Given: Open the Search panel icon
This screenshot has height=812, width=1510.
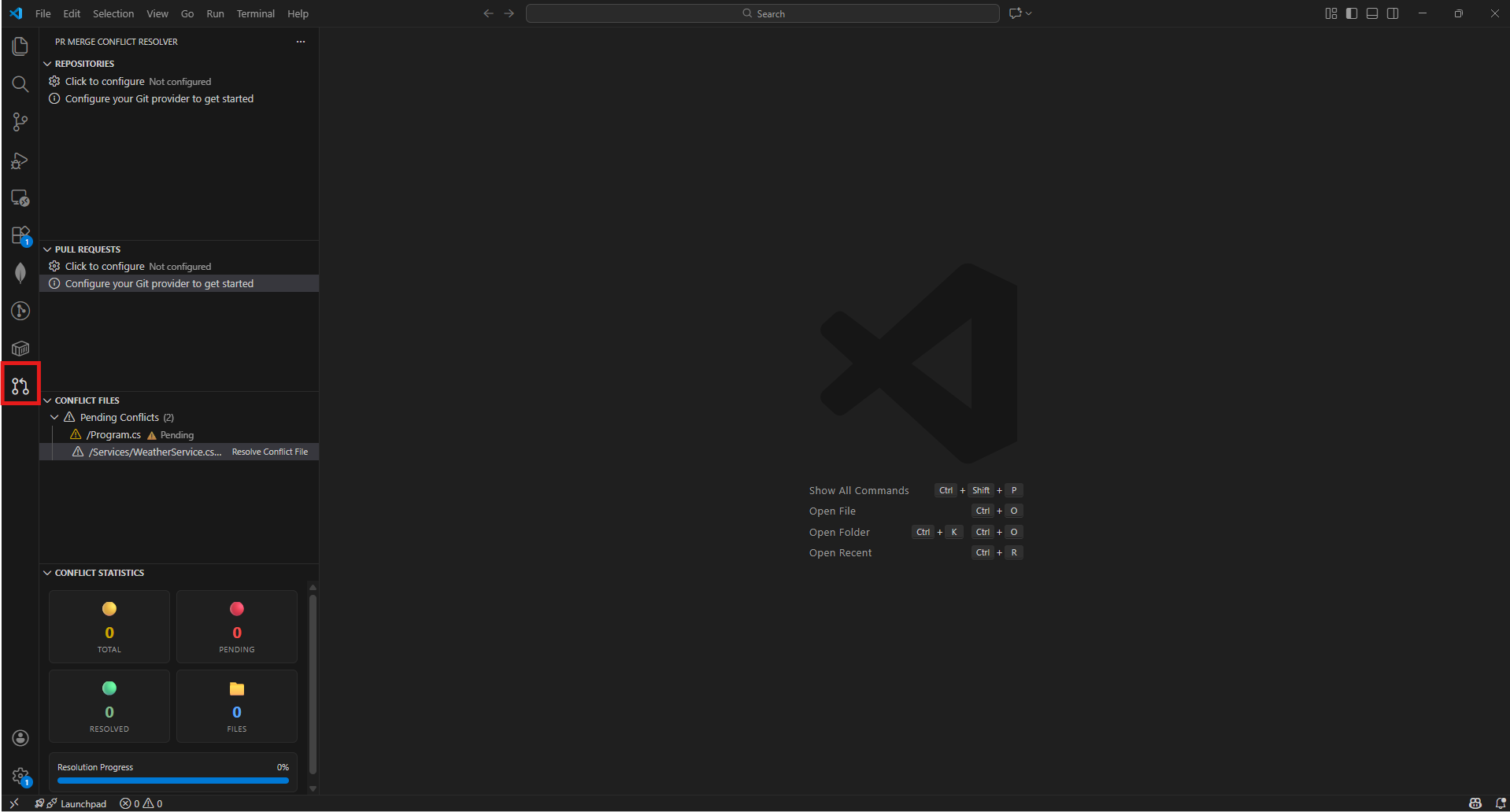Looking at the screenshot, I should tap(20, 83).
